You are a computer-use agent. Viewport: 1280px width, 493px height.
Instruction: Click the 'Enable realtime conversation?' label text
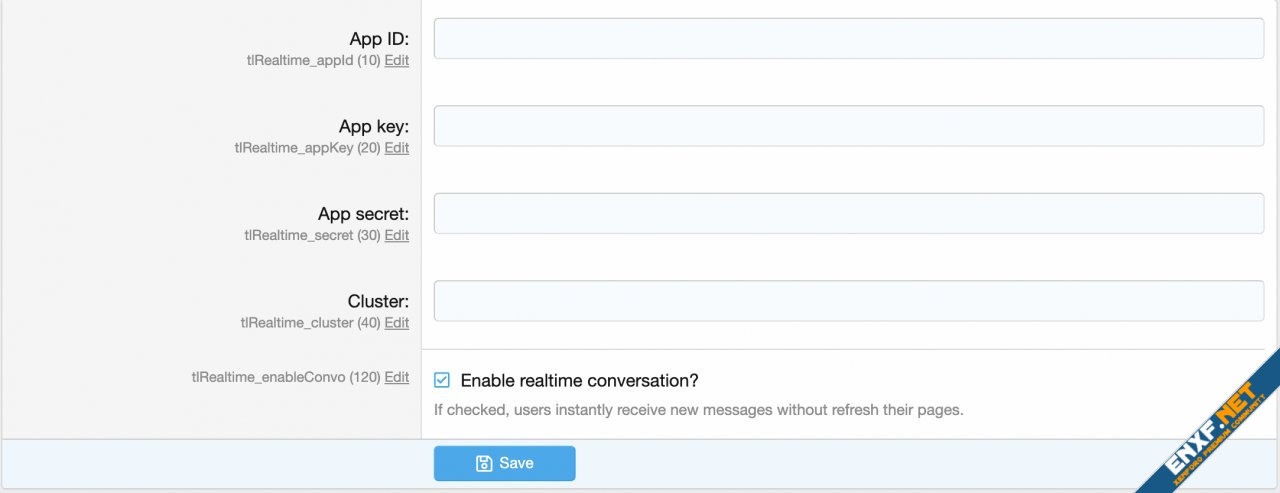pyautogui.click(x=579, y=380)
